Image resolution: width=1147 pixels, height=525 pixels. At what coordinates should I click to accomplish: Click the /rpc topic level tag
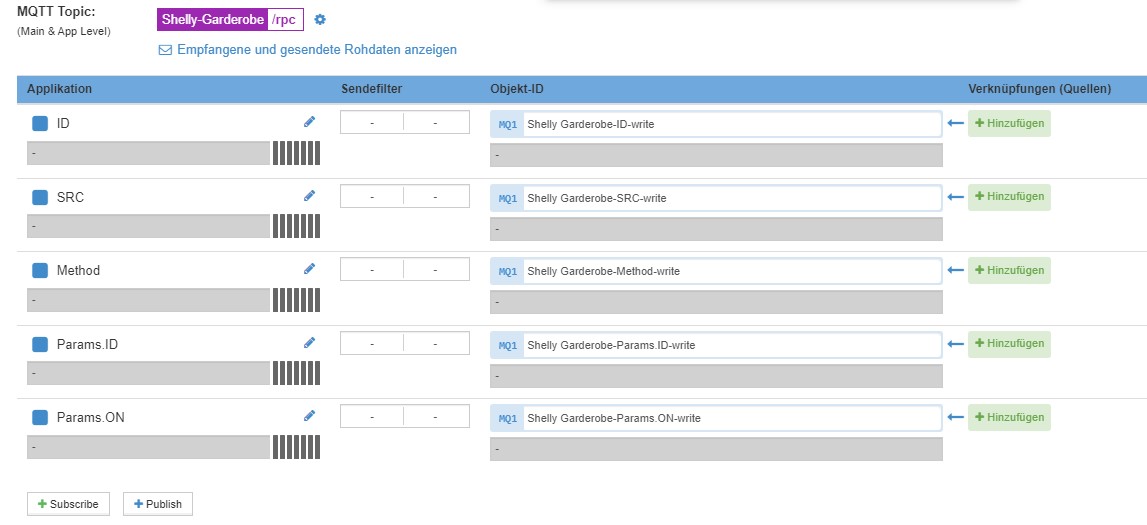click(x=285, y=20)
